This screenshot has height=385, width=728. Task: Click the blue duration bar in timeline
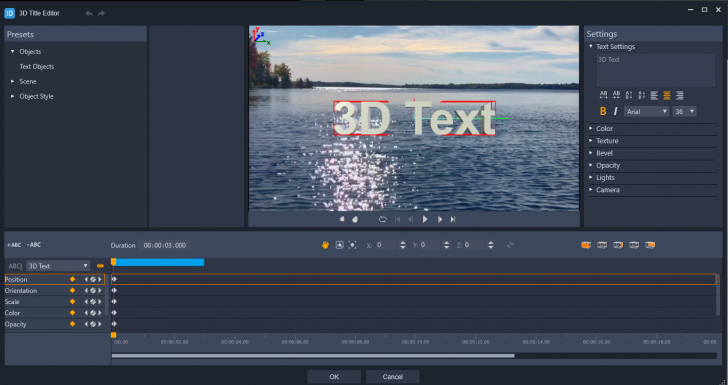pyautogui.click(x=159, y=262)
